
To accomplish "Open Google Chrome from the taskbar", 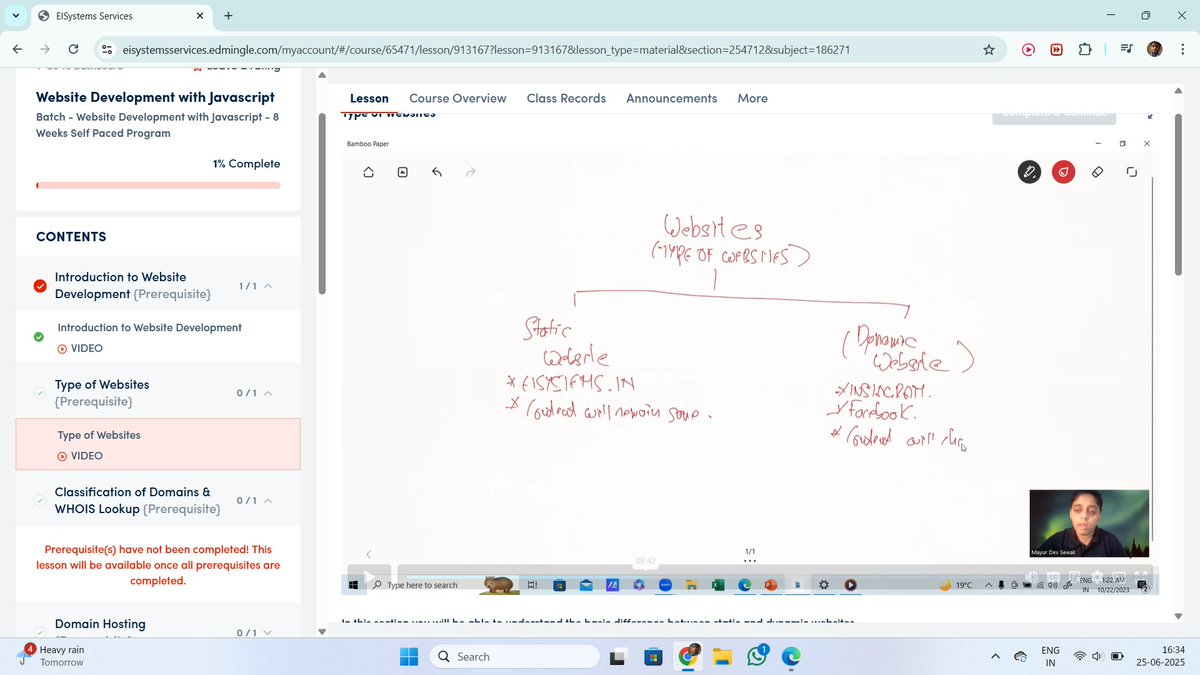I will coord(688,656).
